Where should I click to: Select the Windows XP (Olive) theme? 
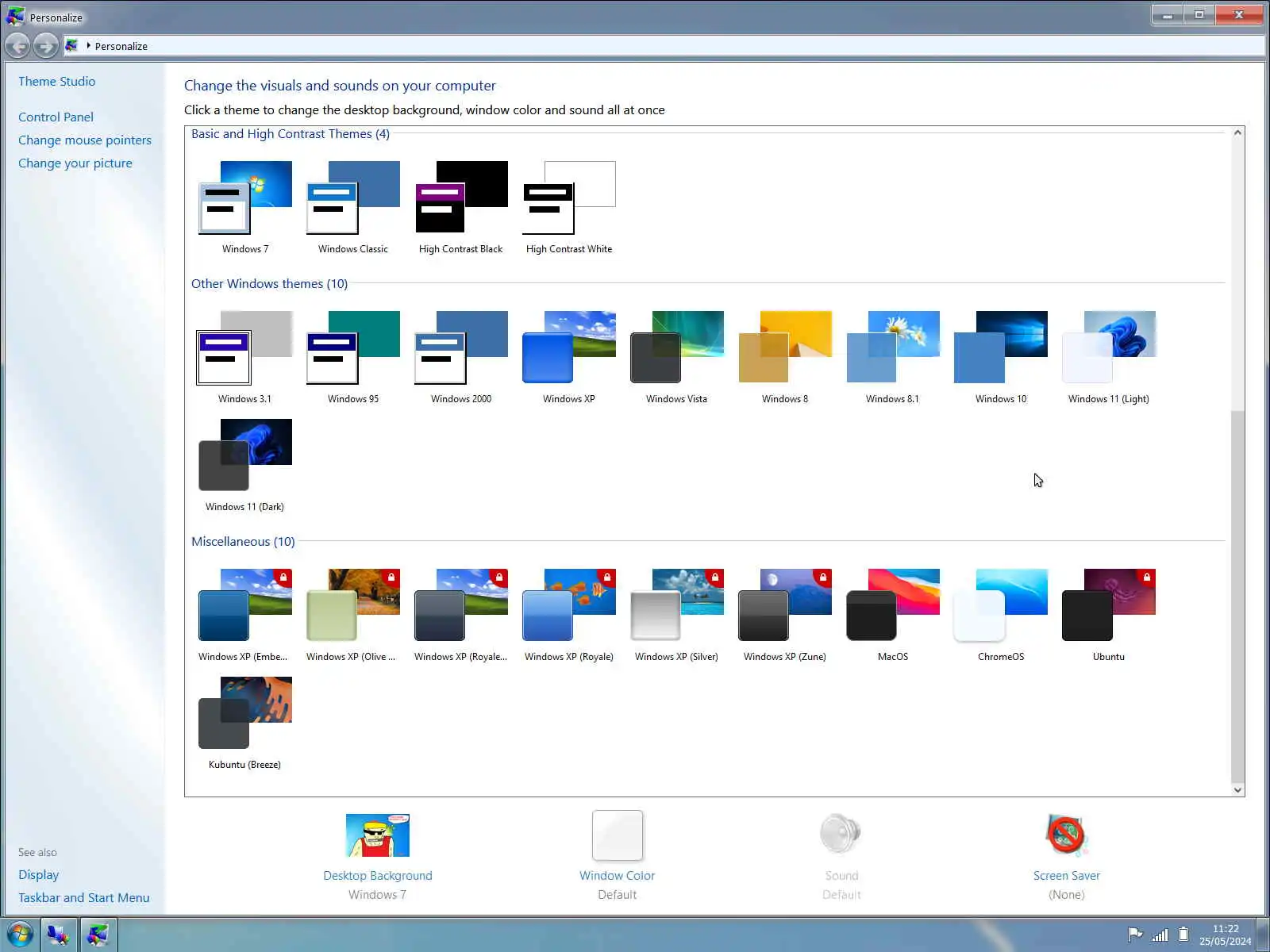pos(353,615)
